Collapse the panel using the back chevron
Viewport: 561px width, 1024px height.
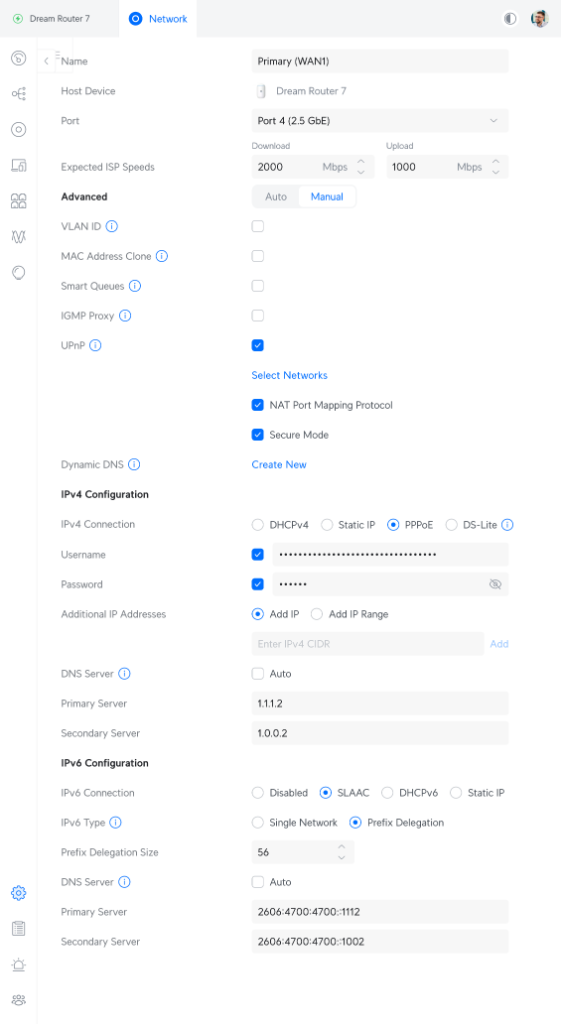click(x=46, y=61)
